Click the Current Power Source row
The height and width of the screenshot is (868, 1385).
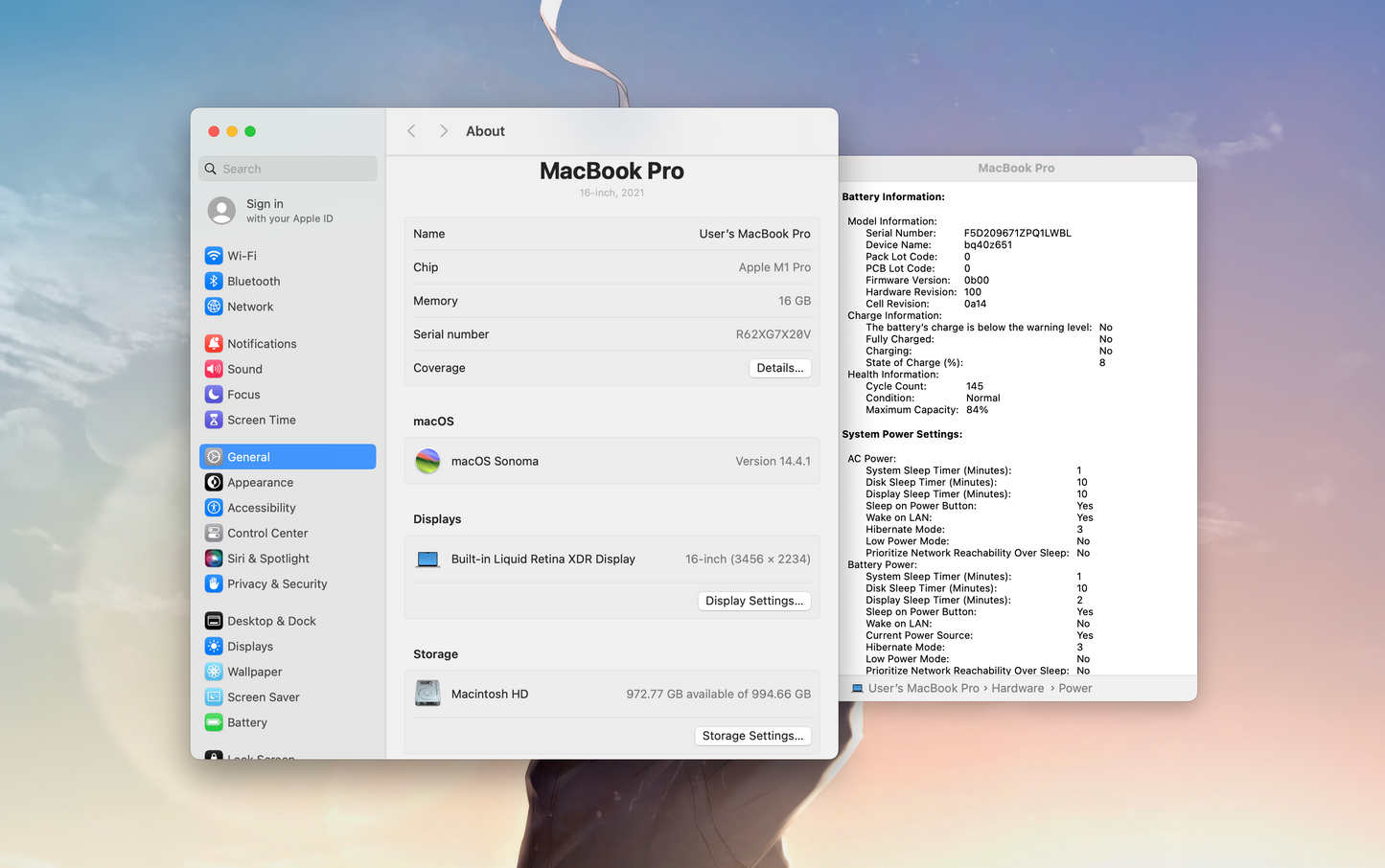click(980, 635)
